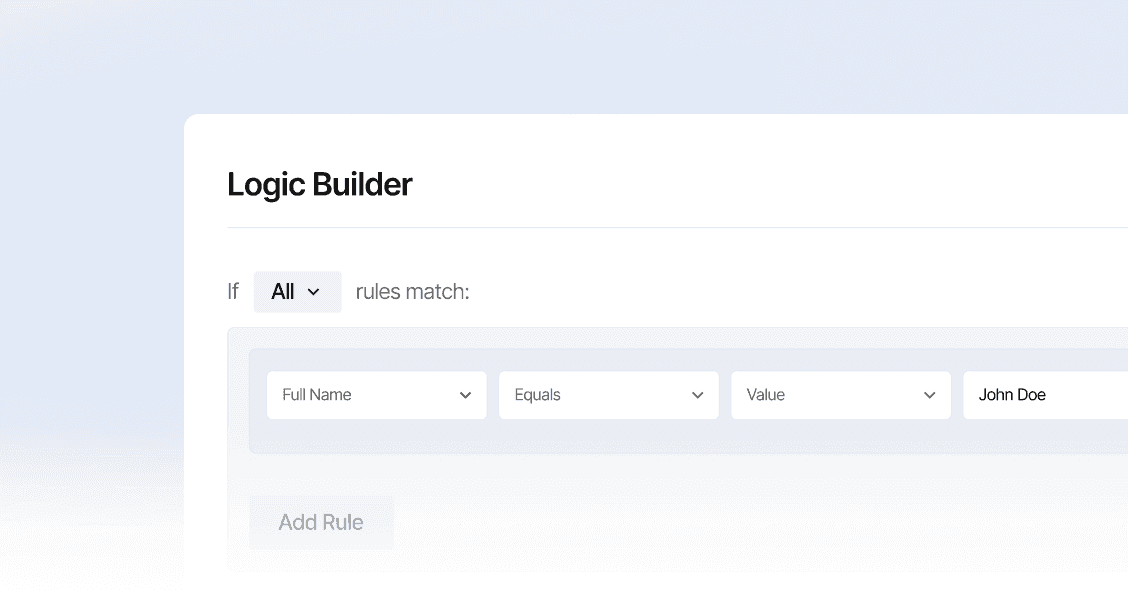The image size is (1128, 600).
Task: Click the "Equals" text in the selector
Action: point(537,395)
